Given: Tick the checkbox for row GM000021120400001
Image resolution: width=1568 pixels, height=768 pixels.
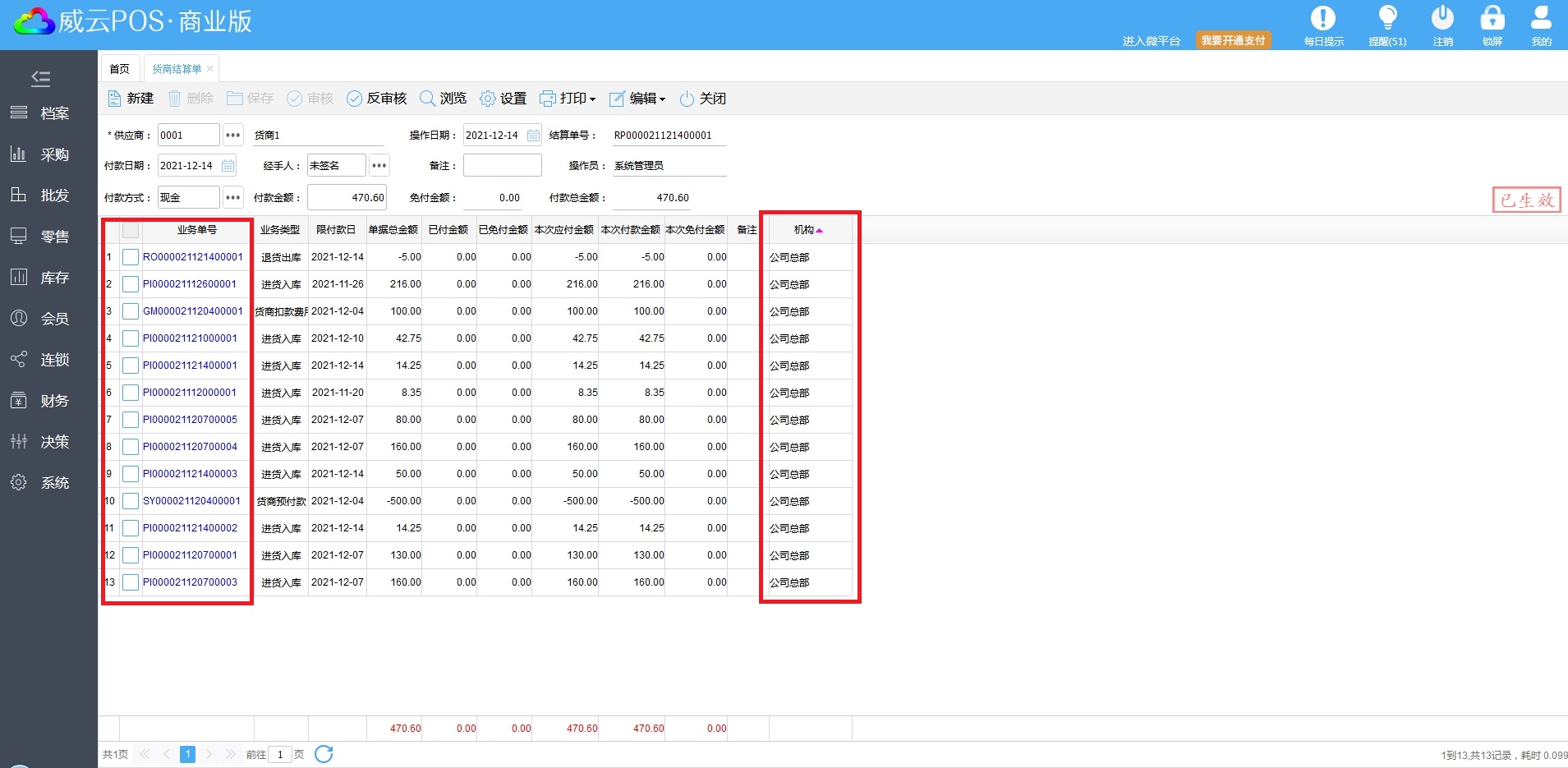Looking at the screenshot, I should pos(131,311).
